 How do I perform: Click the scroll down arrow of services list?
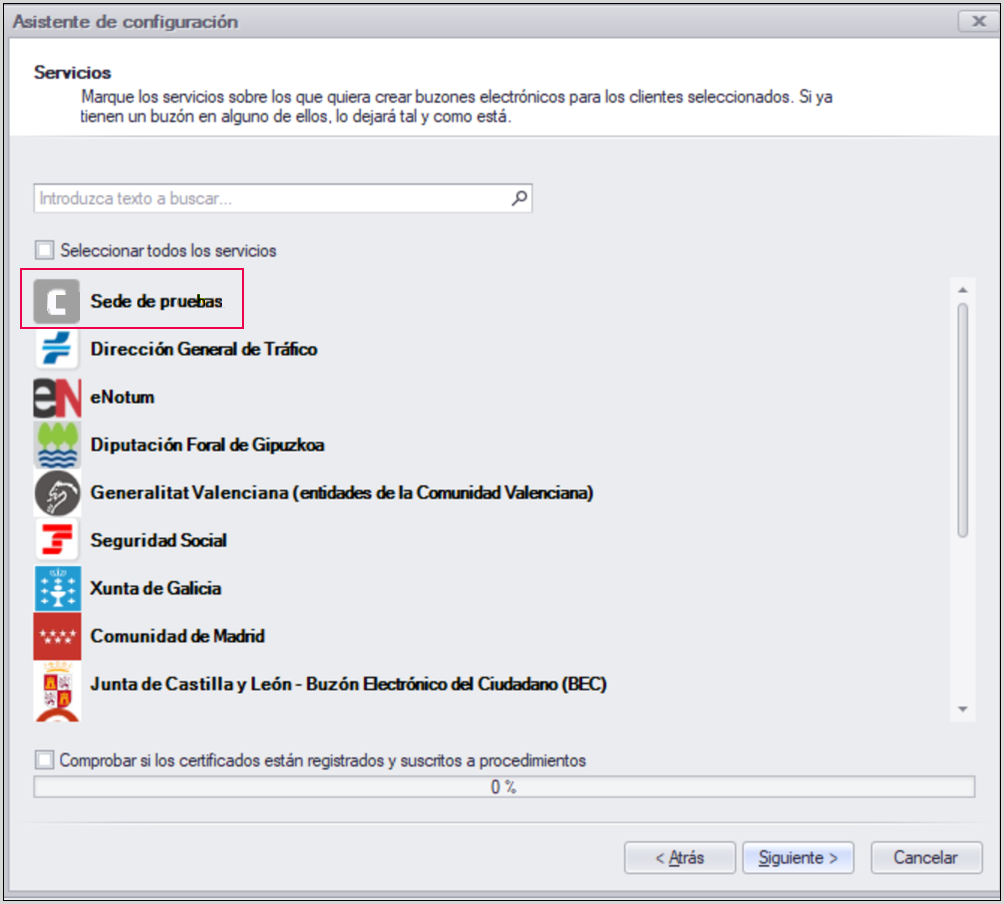click(x=962, y=709)
